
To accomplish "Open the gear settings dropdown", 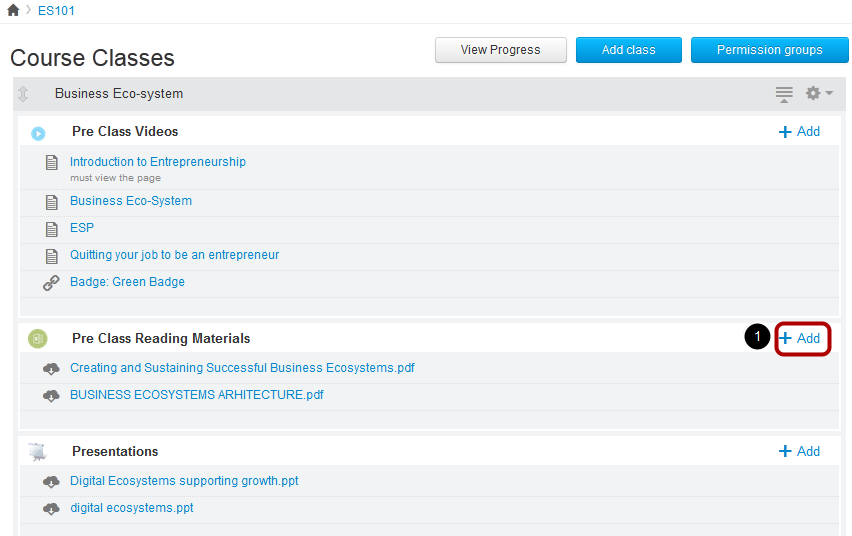I will click(819, 93).
